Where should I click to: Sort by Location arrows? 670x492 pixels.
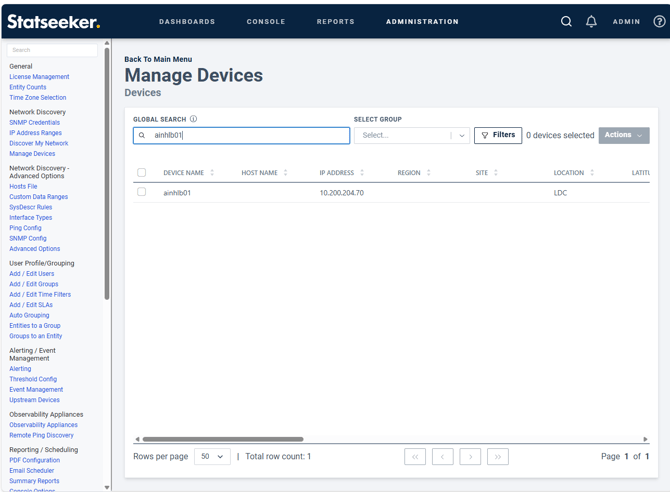[x=592, y=173]
